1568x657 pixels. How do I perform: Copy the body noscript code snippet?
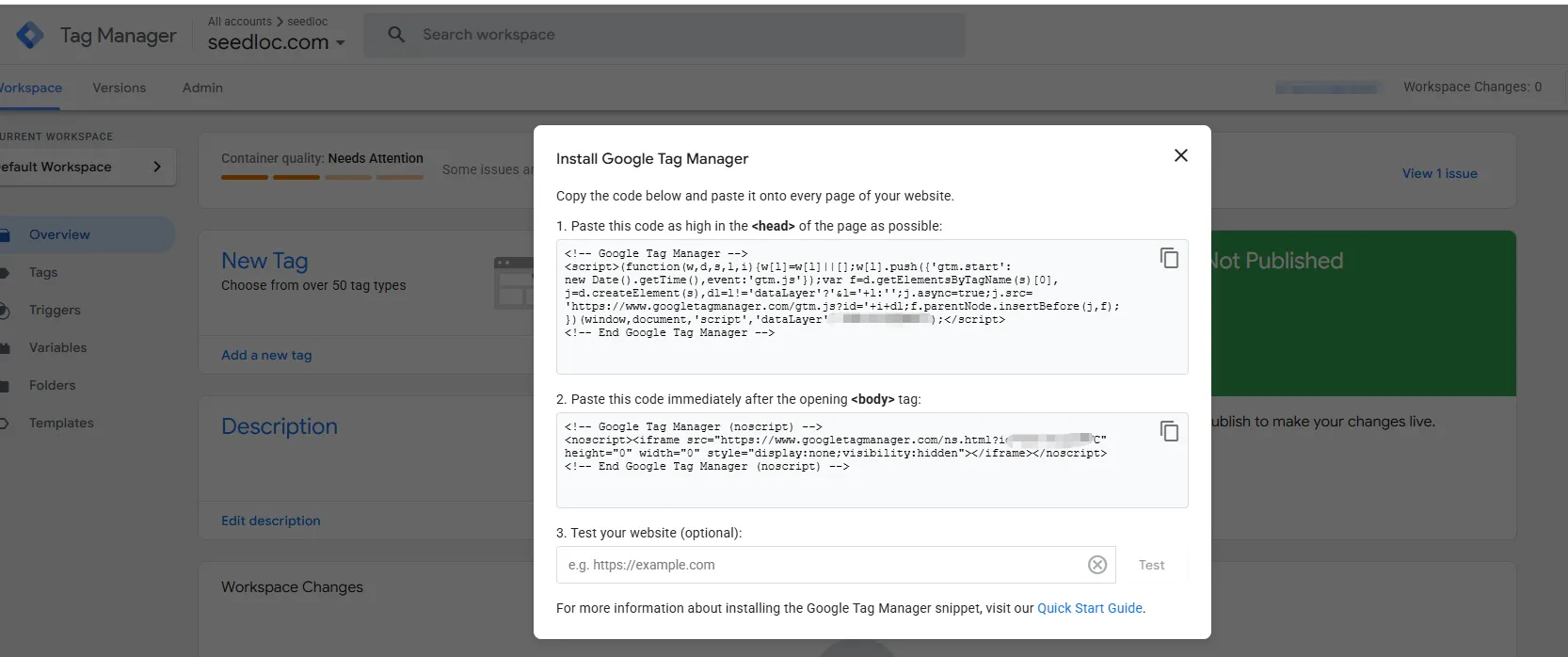point(1169,431)
